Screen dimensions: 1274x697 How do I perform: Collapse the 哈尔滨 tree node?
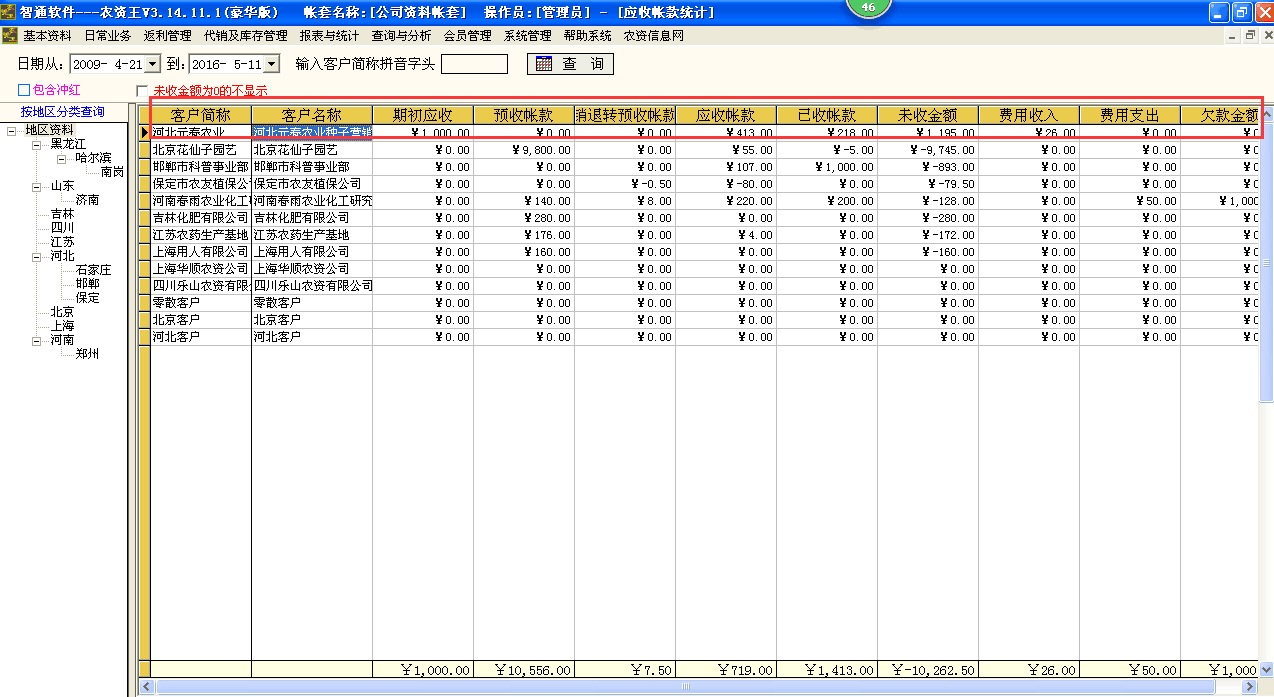click(61, 158)
